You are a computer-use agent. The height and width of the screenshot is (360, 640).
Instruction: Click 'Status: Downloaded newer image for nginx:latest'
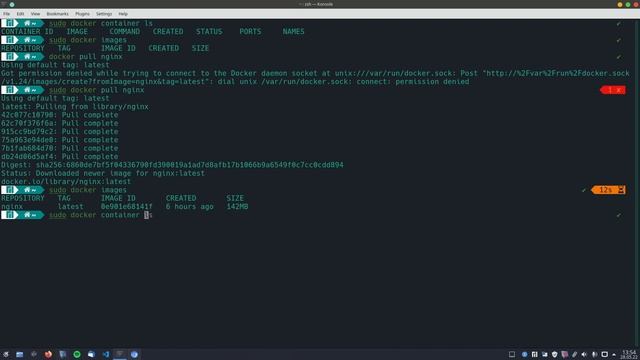click(103, 173)
